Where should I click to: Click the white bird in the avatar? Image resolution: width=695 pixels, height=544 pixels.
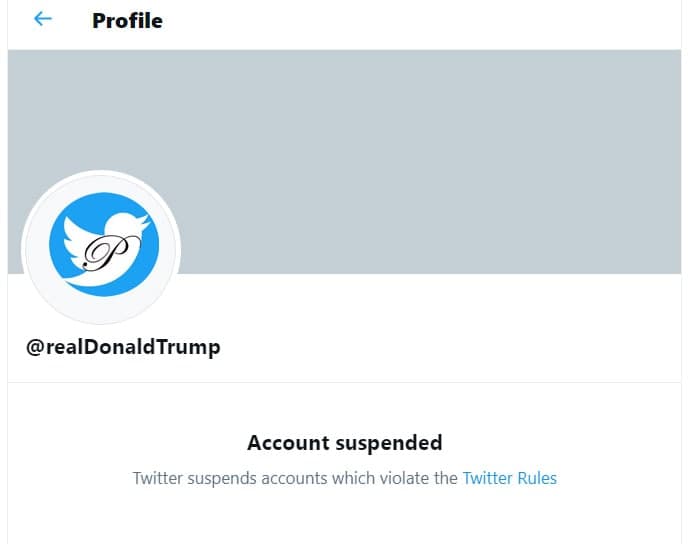pyautogui.click(x=118, y=232)
